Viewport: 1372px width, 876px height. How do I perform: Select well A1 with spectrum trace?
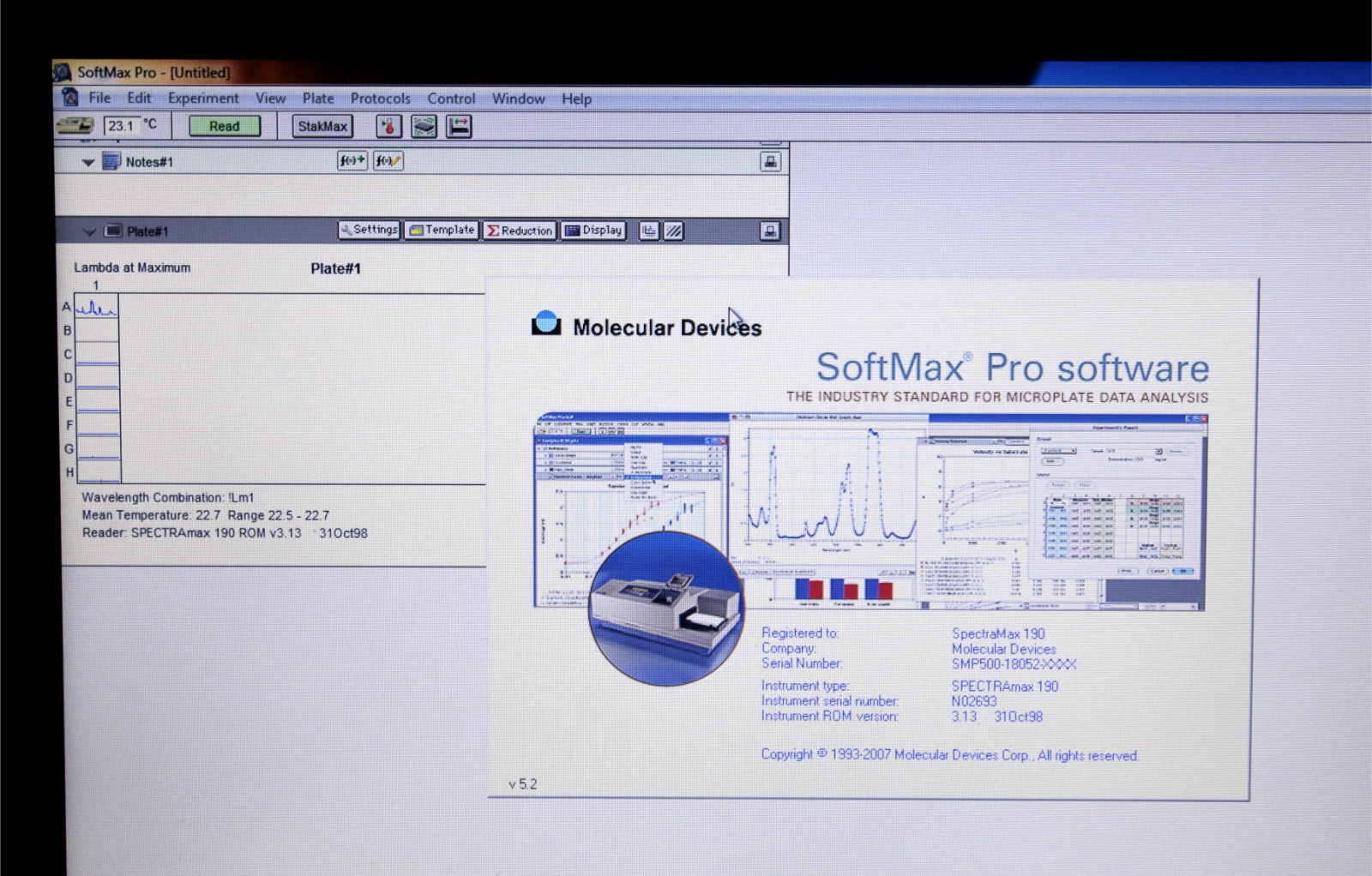pyautogui.click(x=96, y=306)
